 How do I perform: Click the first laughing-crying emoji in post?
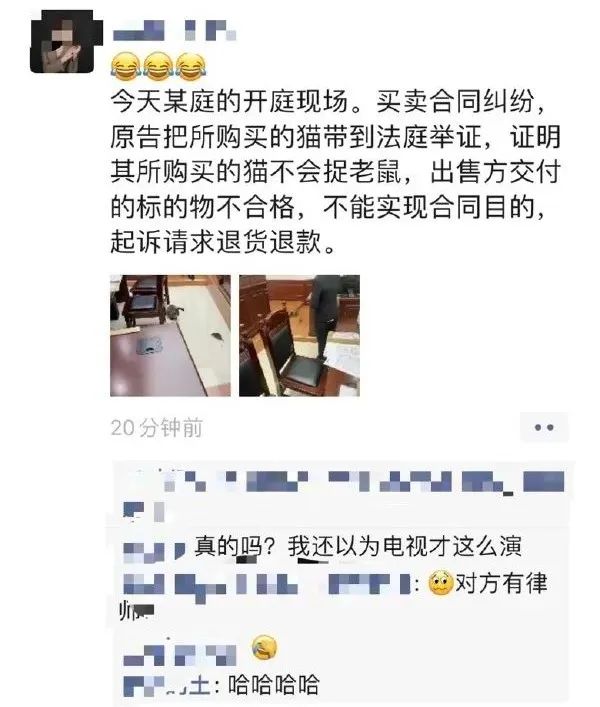126,67
